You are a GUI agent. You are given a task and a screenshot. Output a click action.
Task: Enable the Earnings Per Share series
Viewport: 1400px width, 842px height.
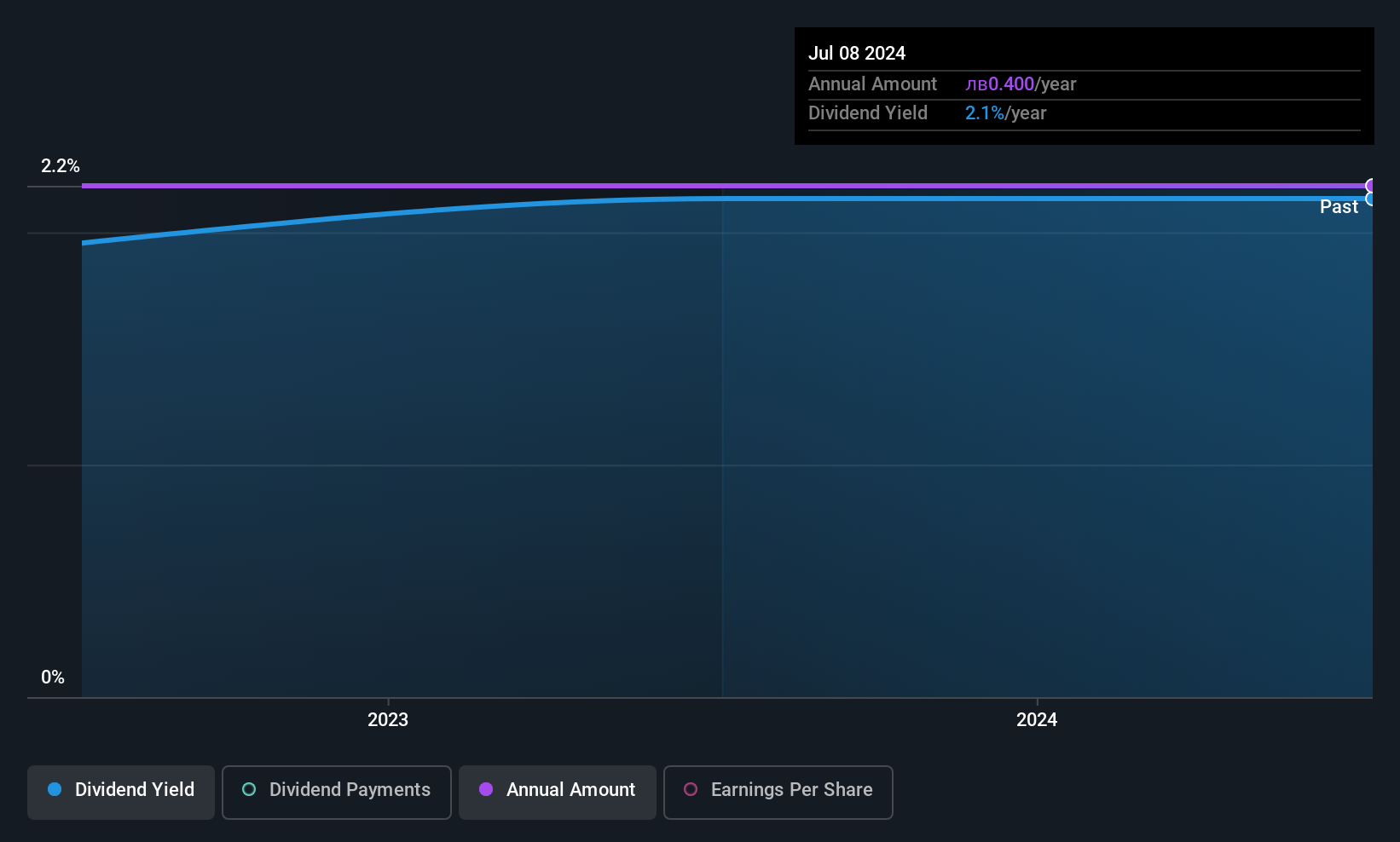point(778,792)
